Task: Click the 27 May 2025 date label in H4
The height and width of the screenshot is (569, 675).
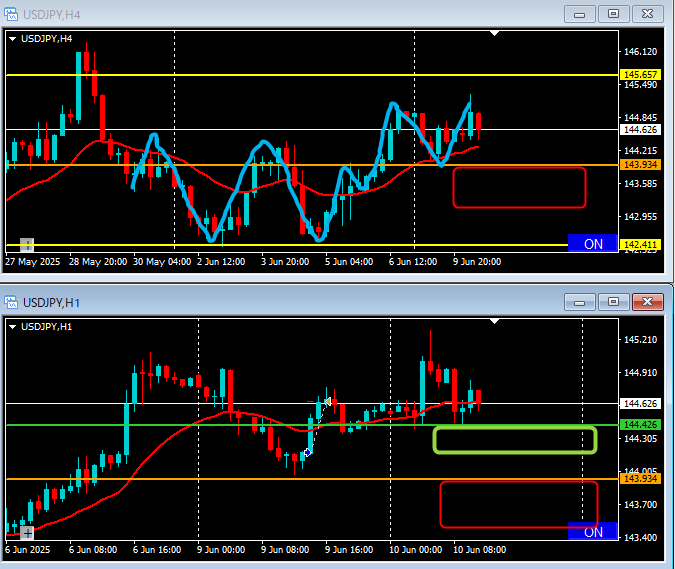Action: [x=33, y=262]
